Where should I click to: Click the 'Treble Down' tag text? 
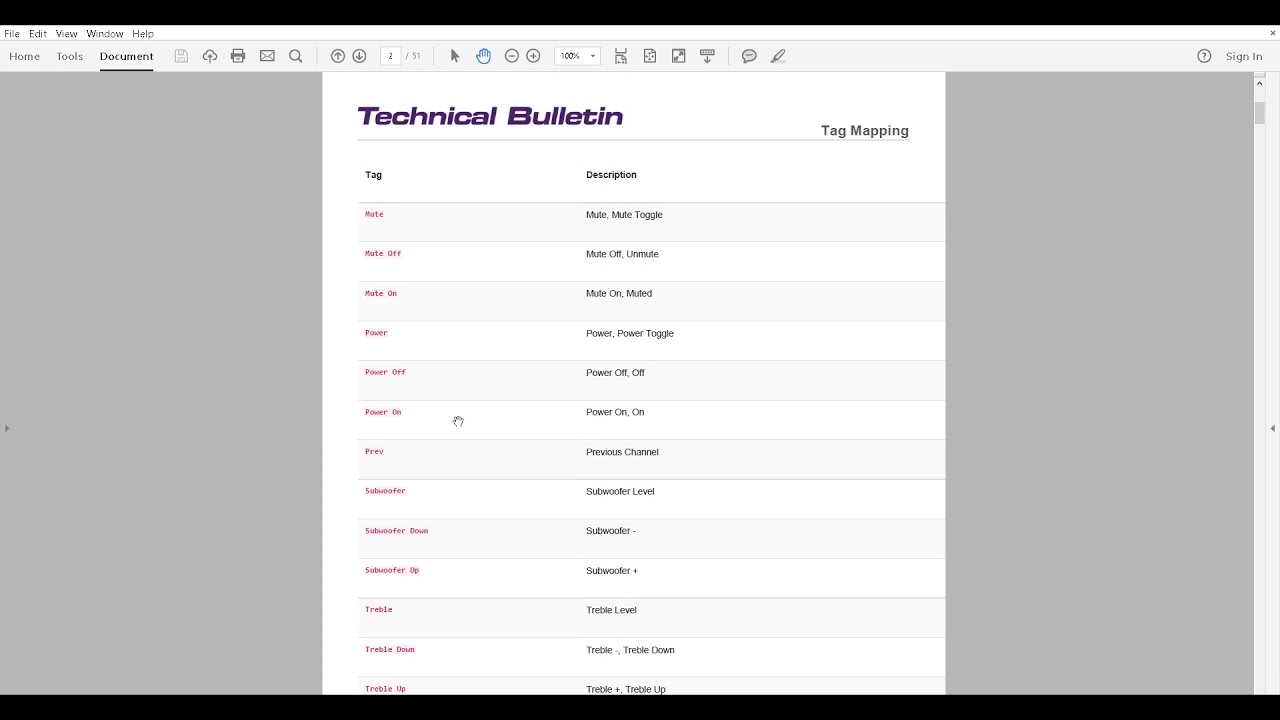pos(389,649)
